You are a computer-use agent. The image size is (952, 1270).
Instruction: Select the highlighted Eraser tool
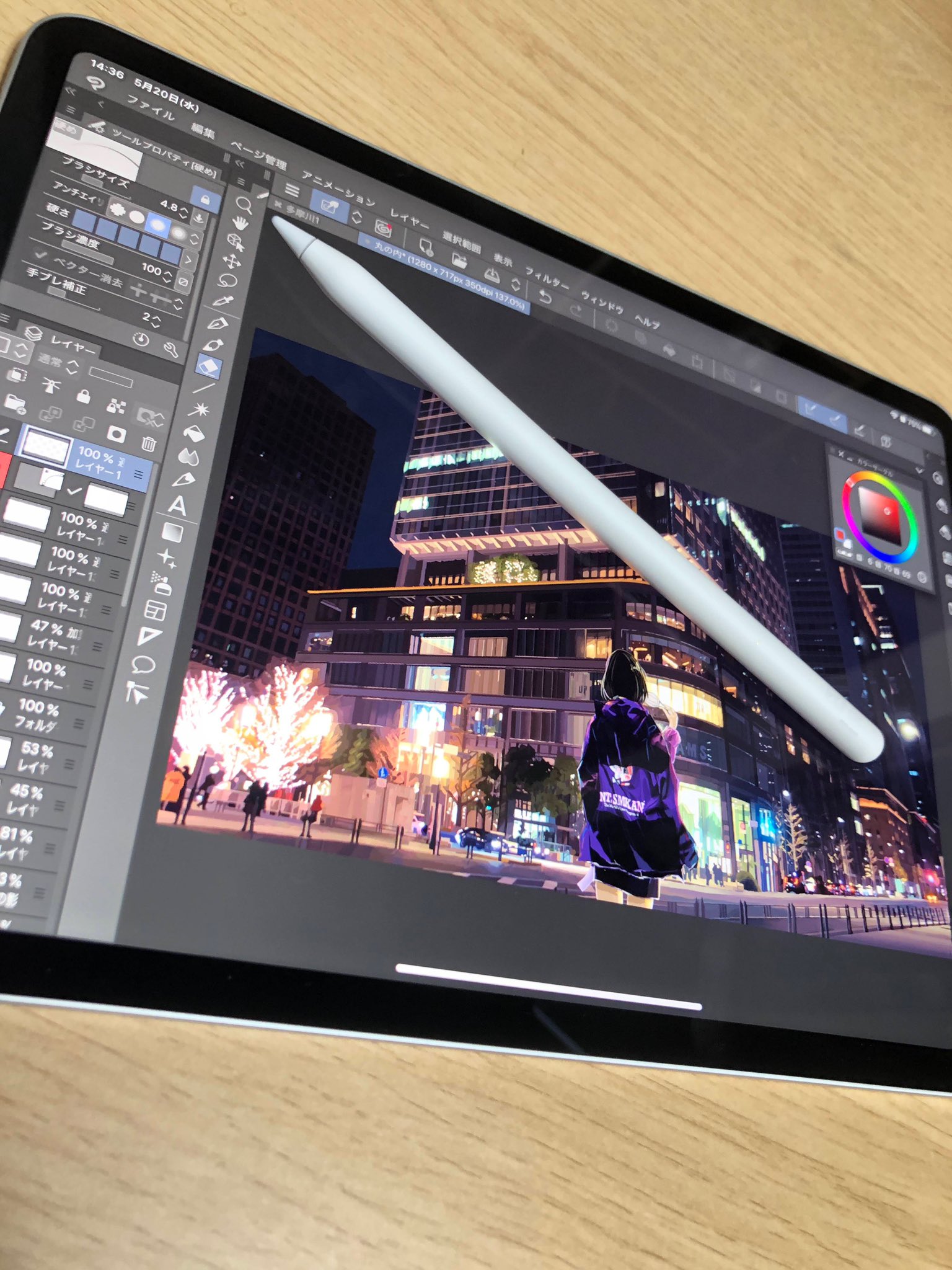point(208,366)
